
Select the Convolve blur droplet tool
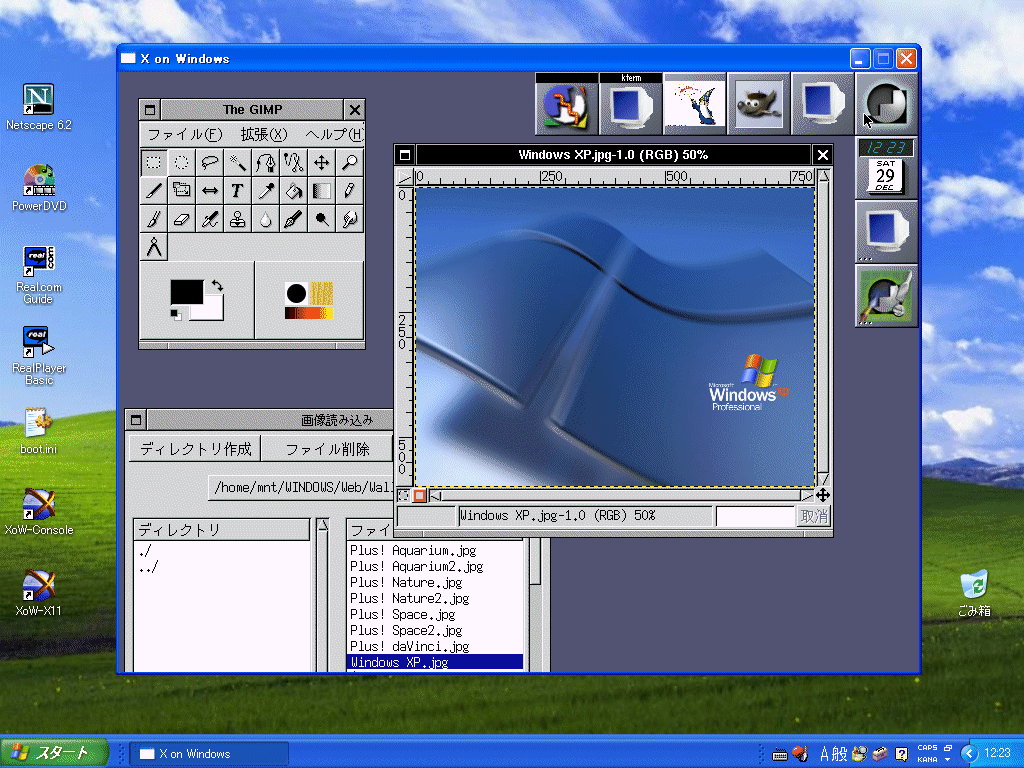pos(266,219)
